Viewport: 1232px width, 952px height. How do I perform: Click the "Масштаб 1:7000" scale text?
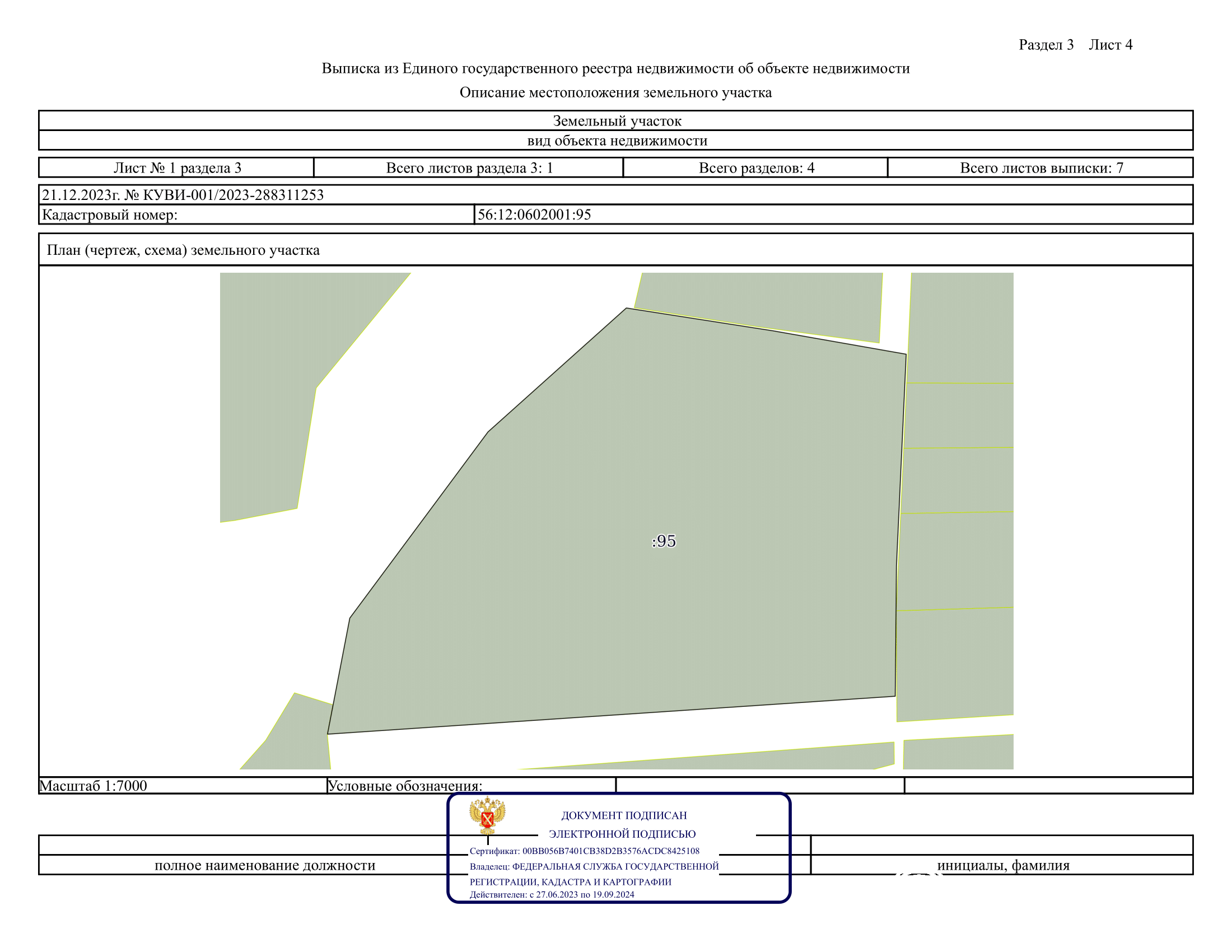coord(93,786)
